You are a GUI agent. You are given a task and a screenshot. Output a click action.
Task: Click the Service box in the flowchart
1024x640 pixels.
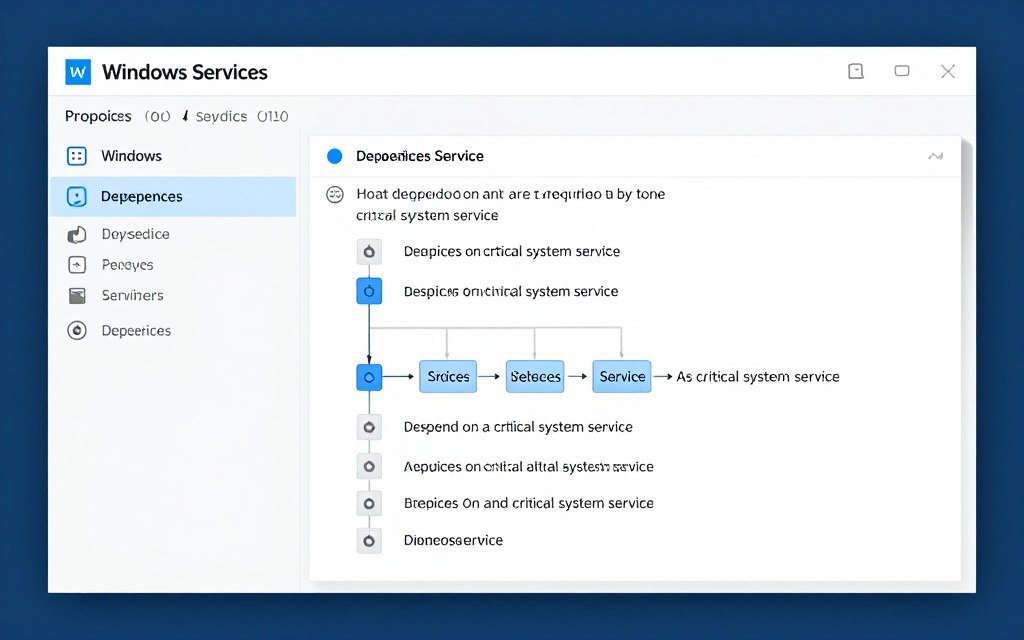[x=621, y=377]
